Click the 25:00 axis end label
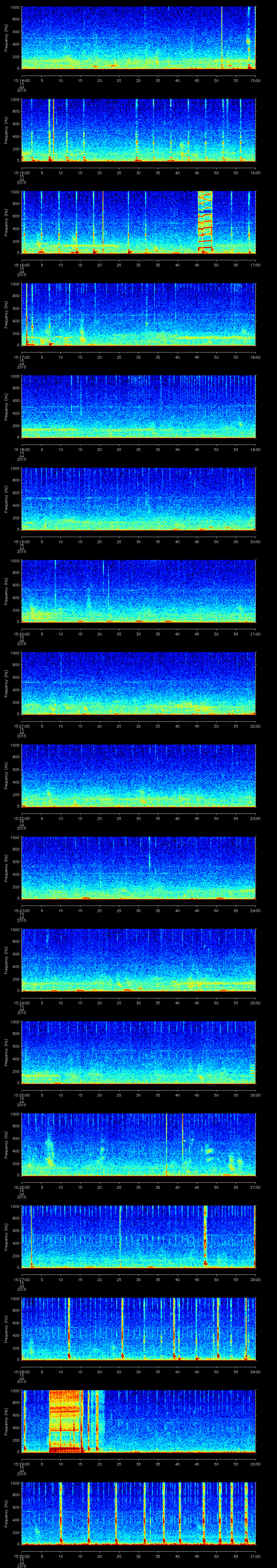The image size is (277, 1568). point(255,1003)
